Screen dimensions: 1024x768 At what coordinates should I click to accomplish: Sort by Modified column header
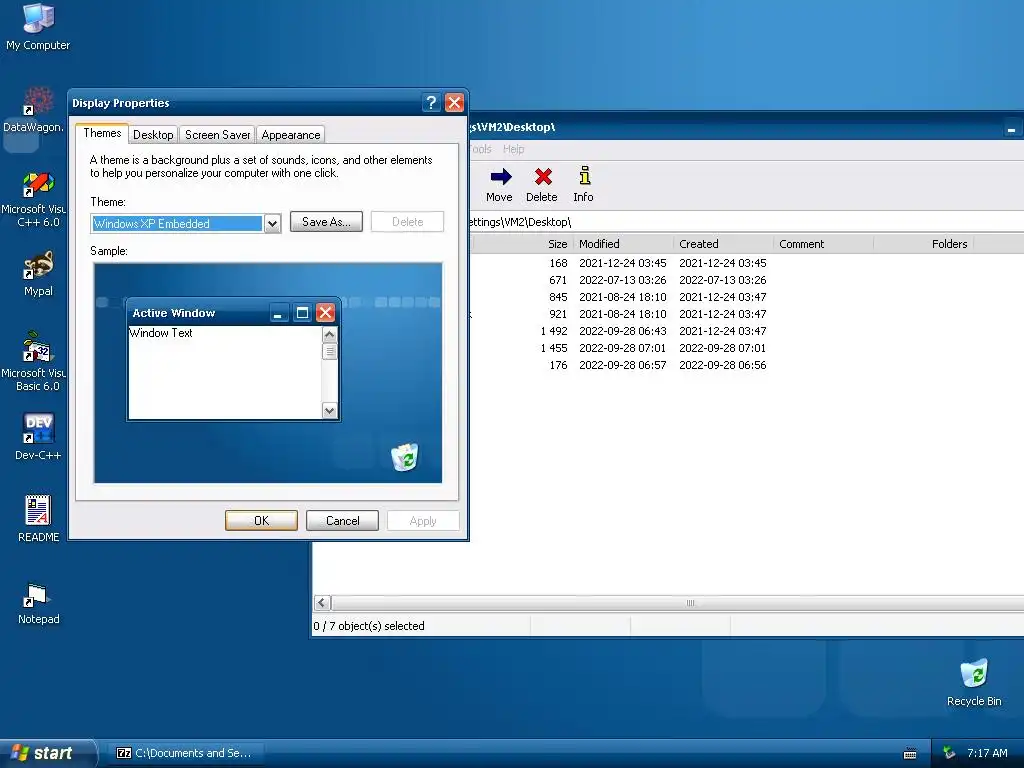click(x=623, y=244)
